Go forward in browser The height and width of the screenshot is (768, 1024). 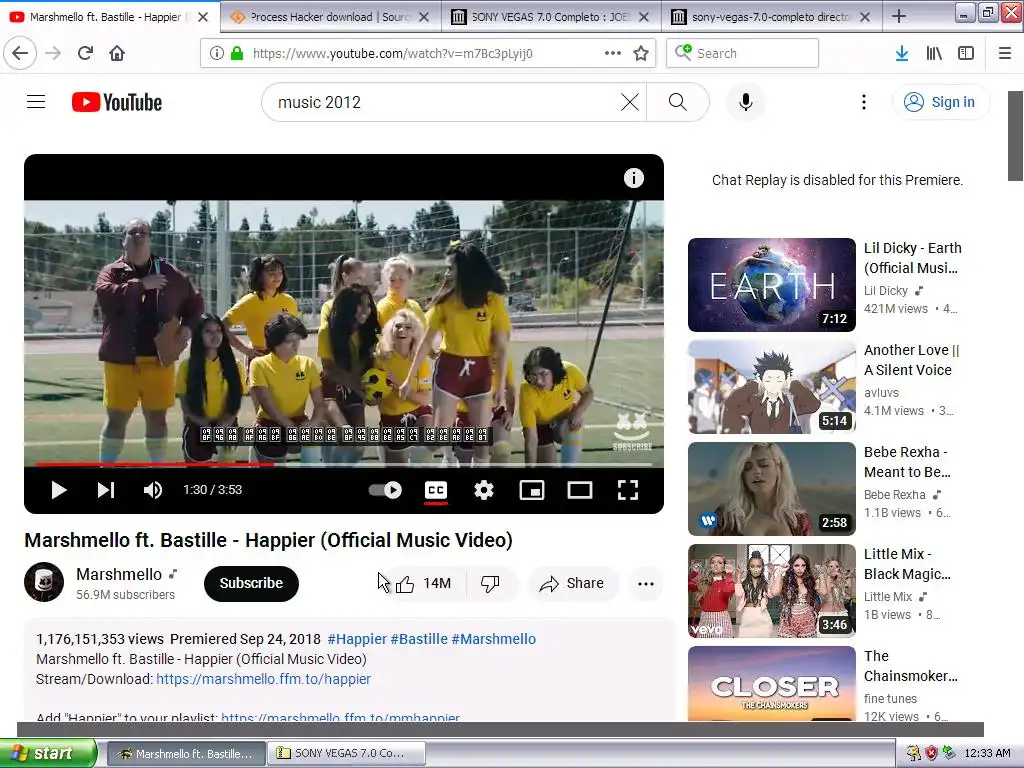54,53
